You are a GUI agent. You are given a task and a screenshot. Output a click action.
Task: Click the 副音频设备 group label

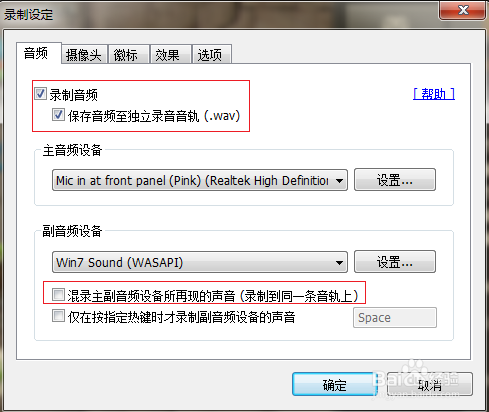[72, 231]
